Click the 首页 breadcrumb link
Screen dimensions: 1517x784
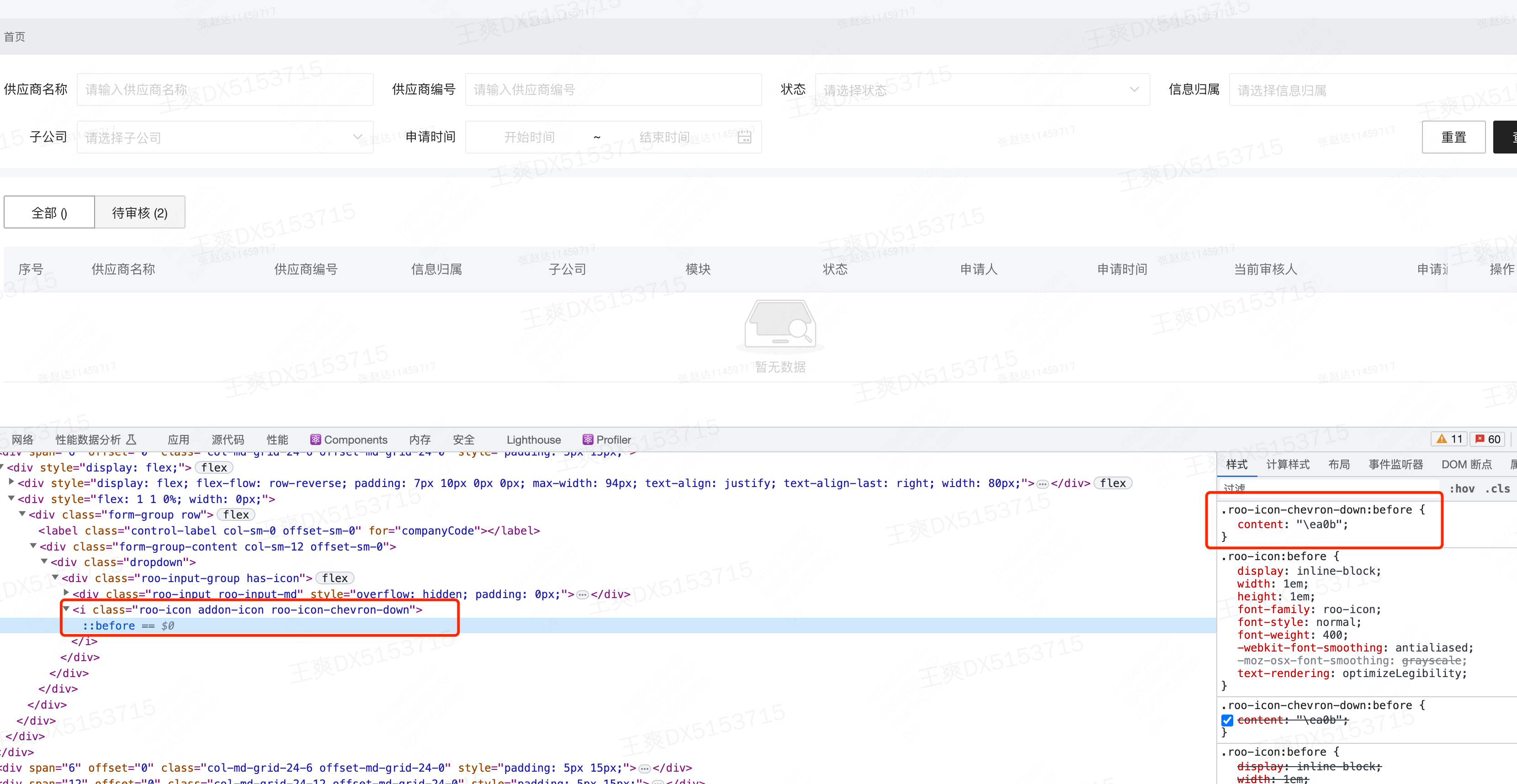[14, 37]
